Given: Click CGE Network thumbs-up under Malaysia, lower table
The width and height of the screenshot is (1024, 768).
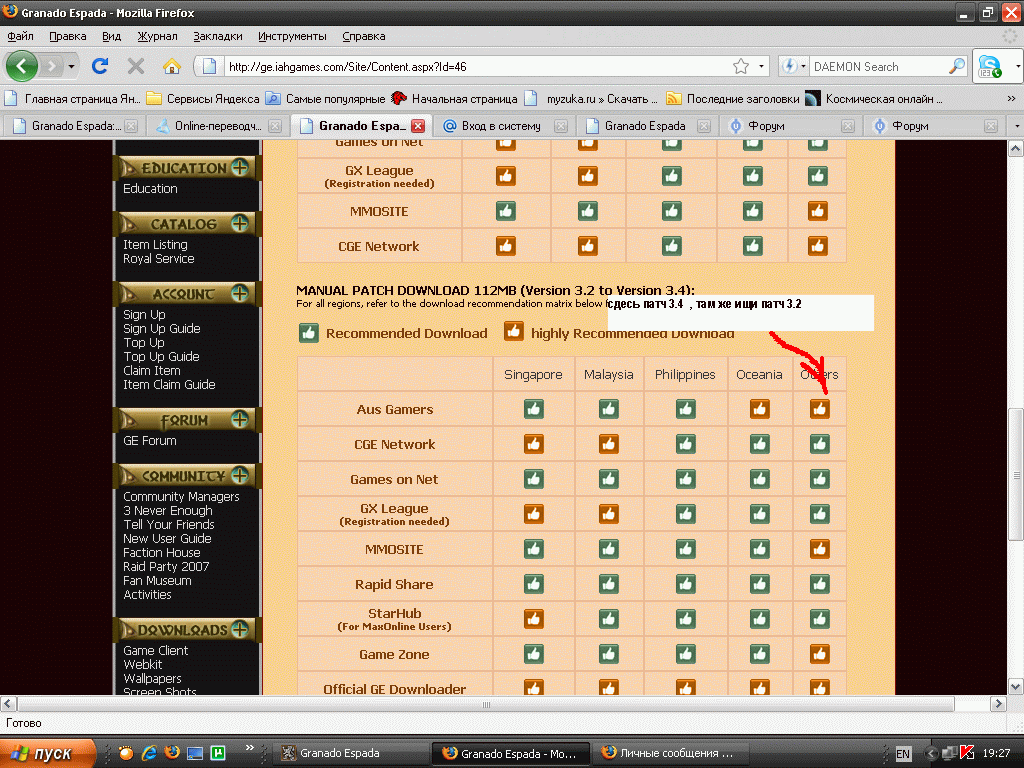Looking at the screenshot, I should point(608,444).
